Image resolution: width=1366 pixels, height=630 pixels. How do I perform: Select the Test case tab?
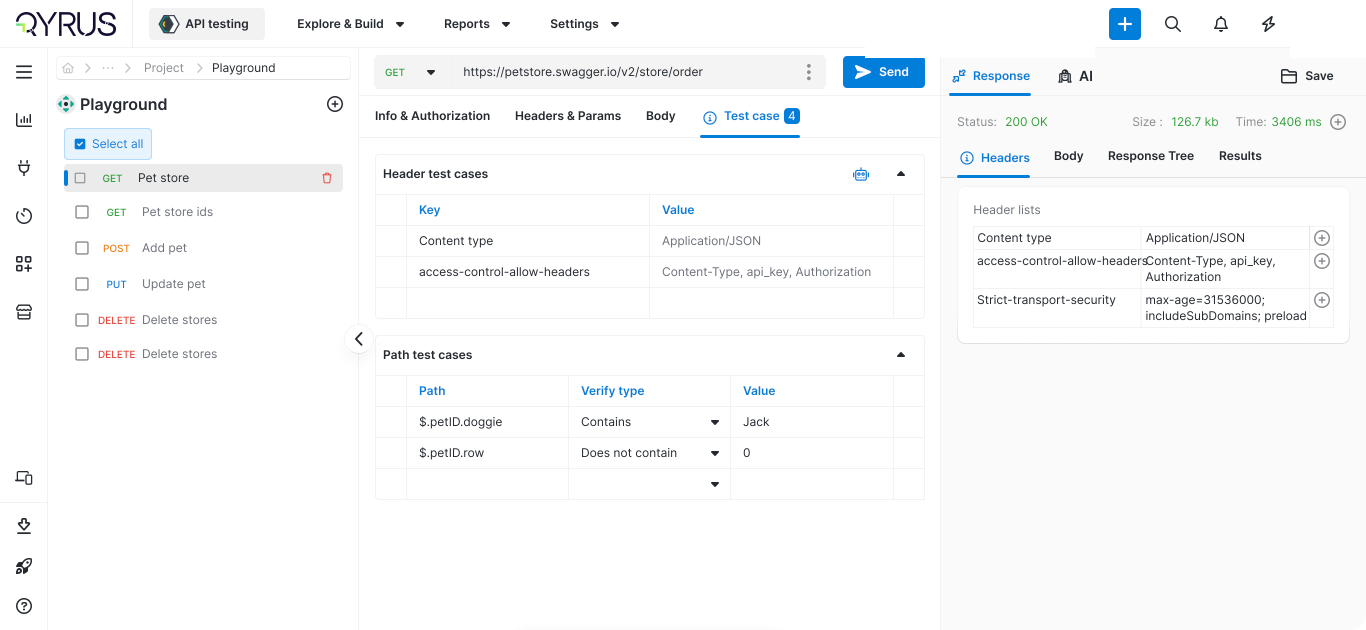[751, 116]
